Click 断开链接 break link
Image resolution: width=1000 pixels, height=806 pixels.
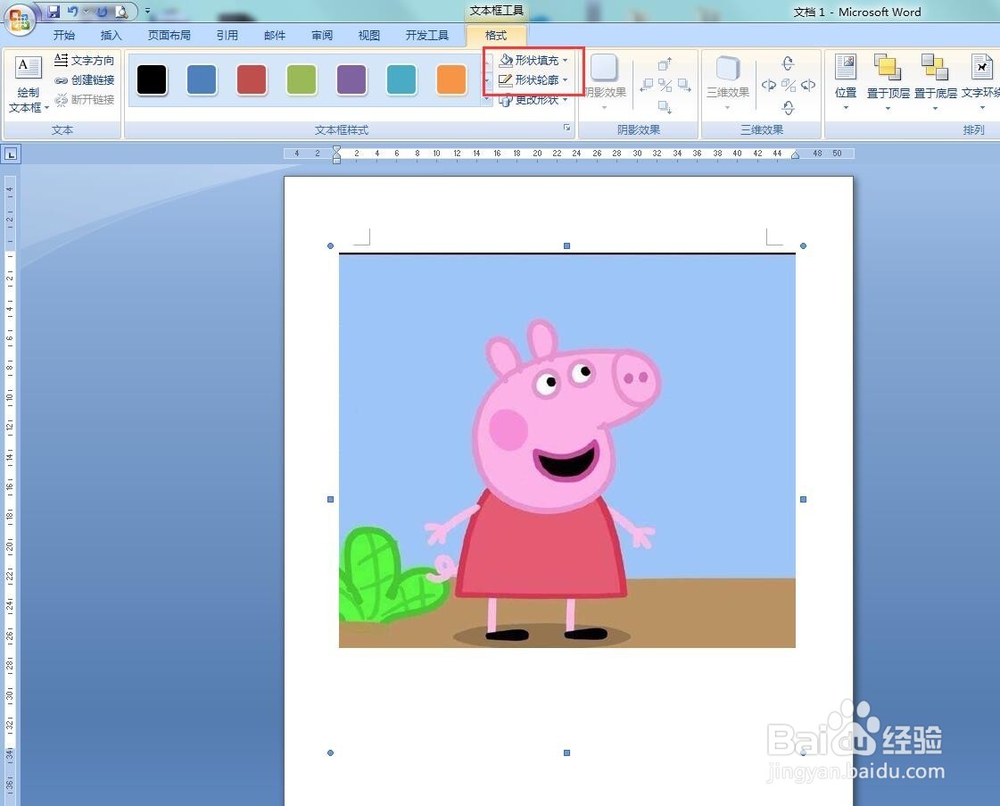pos(84,99)
